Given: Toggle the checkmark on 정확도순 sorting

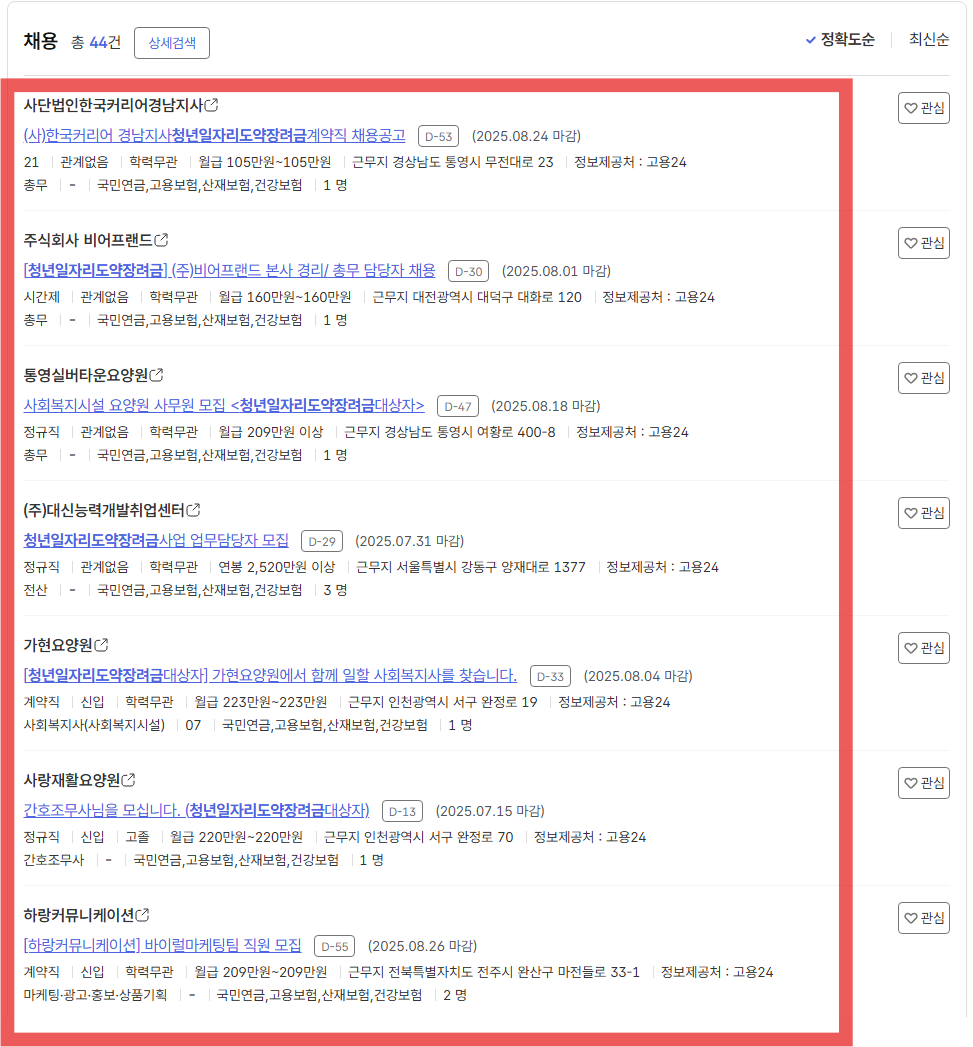Looking at the screenshot, I should point(811,39).
